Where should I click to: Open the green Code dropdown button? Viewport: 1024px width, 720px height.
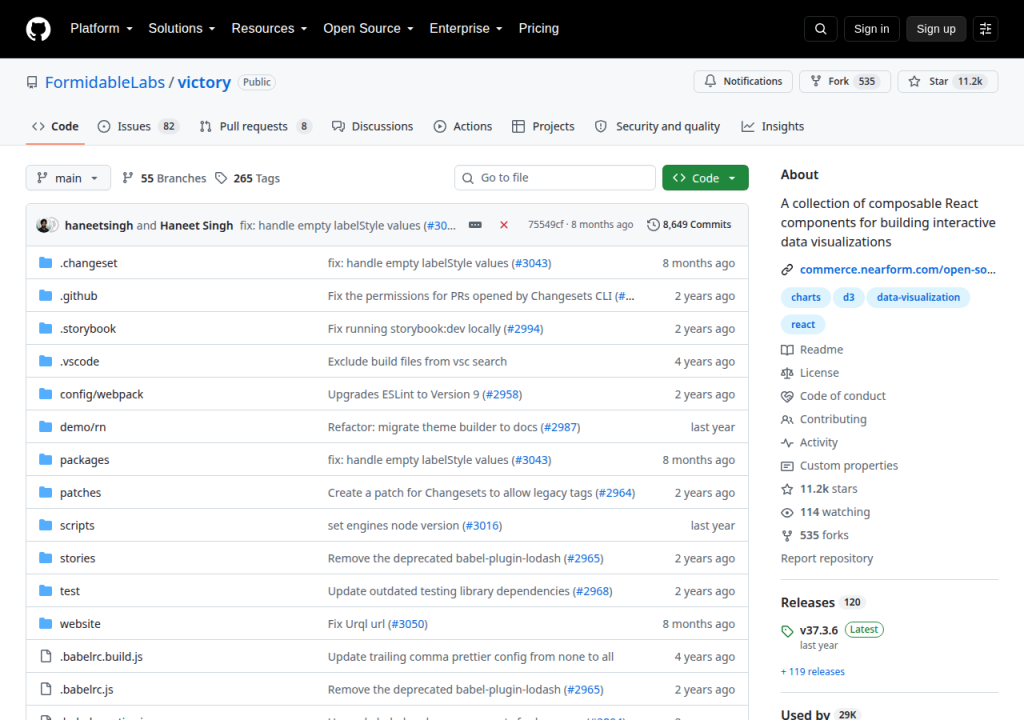click(x=705, y=178)
